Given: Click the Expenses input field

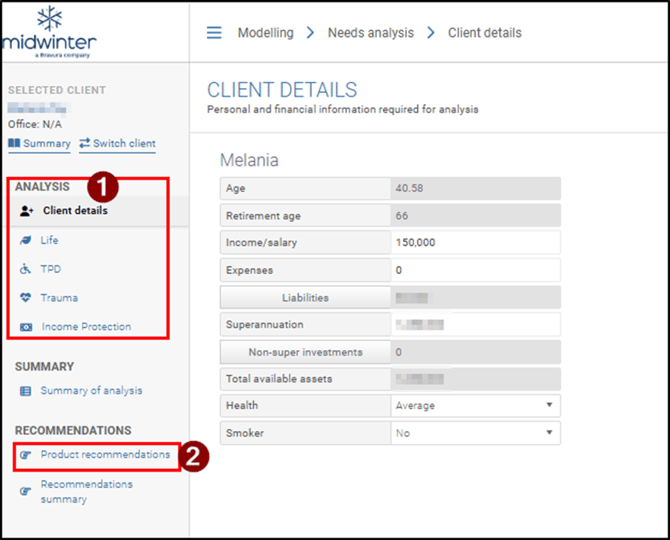Looking at the screenshot, I should pos(475,270).
